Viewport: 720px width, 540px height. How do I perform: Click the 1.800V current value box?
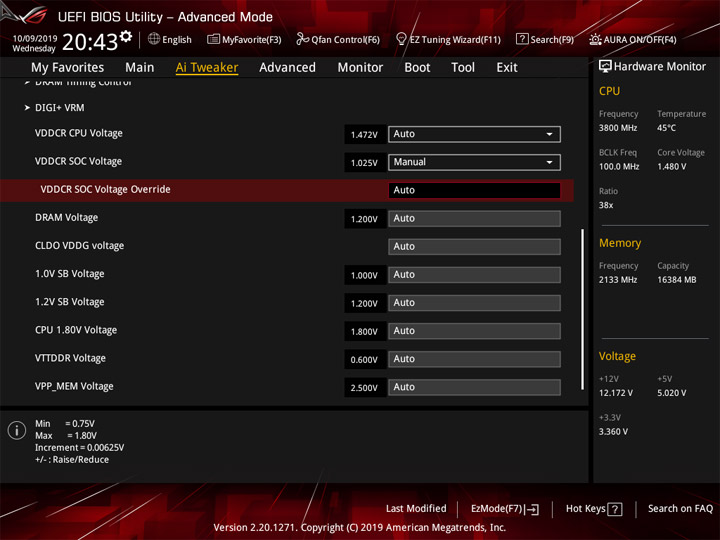(x=365, y=332)
